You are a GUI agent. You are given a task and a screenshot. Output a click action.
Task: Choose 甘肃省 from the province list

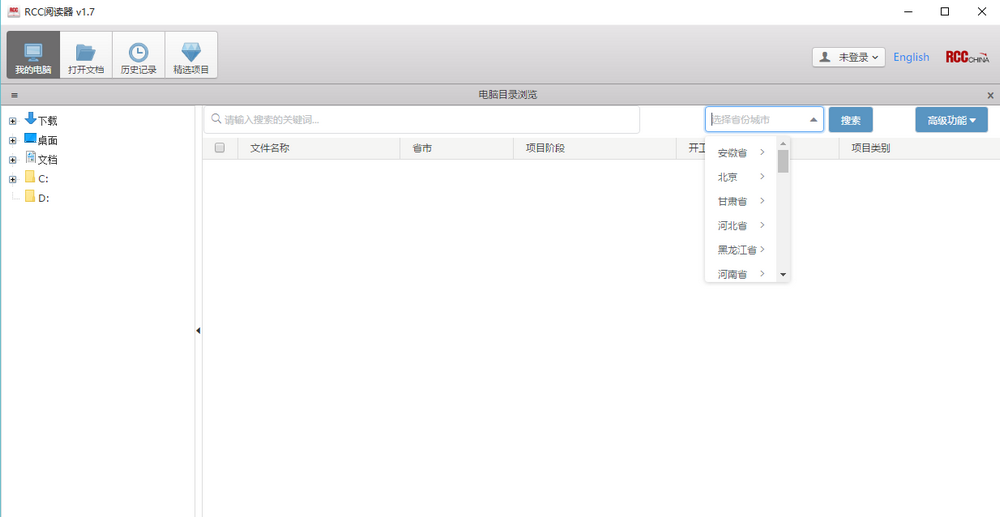pyautogui.click(x=732, y=201)
